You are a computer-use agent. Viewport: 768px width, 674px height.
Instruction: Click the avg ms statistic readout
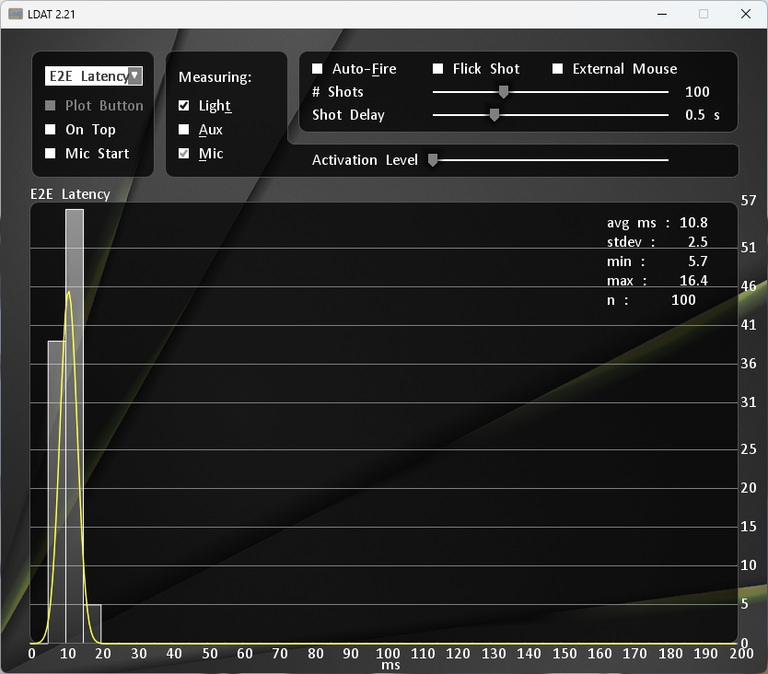click(x=657, y=223)
